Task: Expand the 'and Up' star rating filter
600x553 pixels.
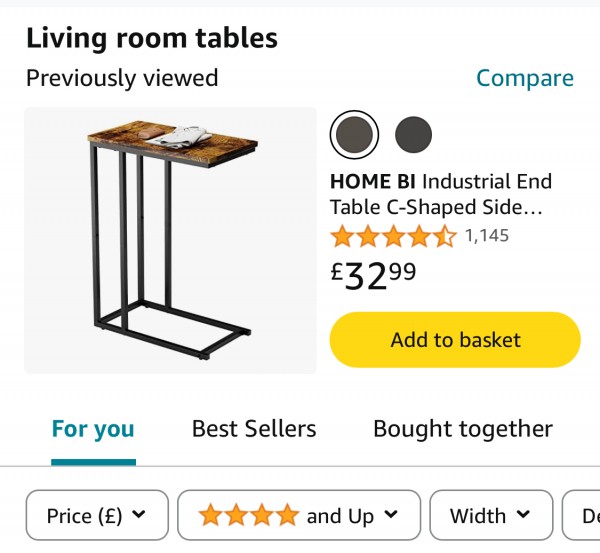Action: click(298, 516)
